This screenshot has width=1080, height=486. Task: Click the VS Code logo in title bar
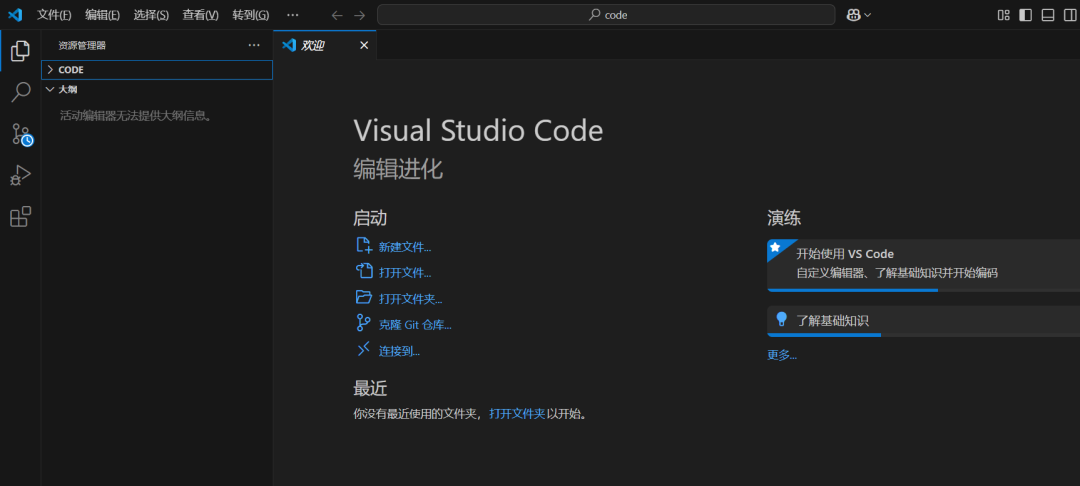(15, 14)
